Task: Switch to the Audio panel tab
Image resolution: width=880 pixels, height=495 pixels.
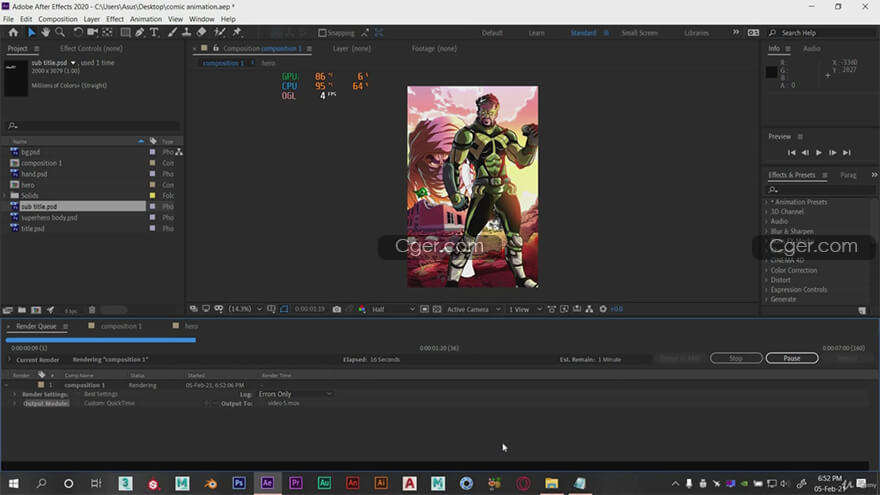Action: 812,49
